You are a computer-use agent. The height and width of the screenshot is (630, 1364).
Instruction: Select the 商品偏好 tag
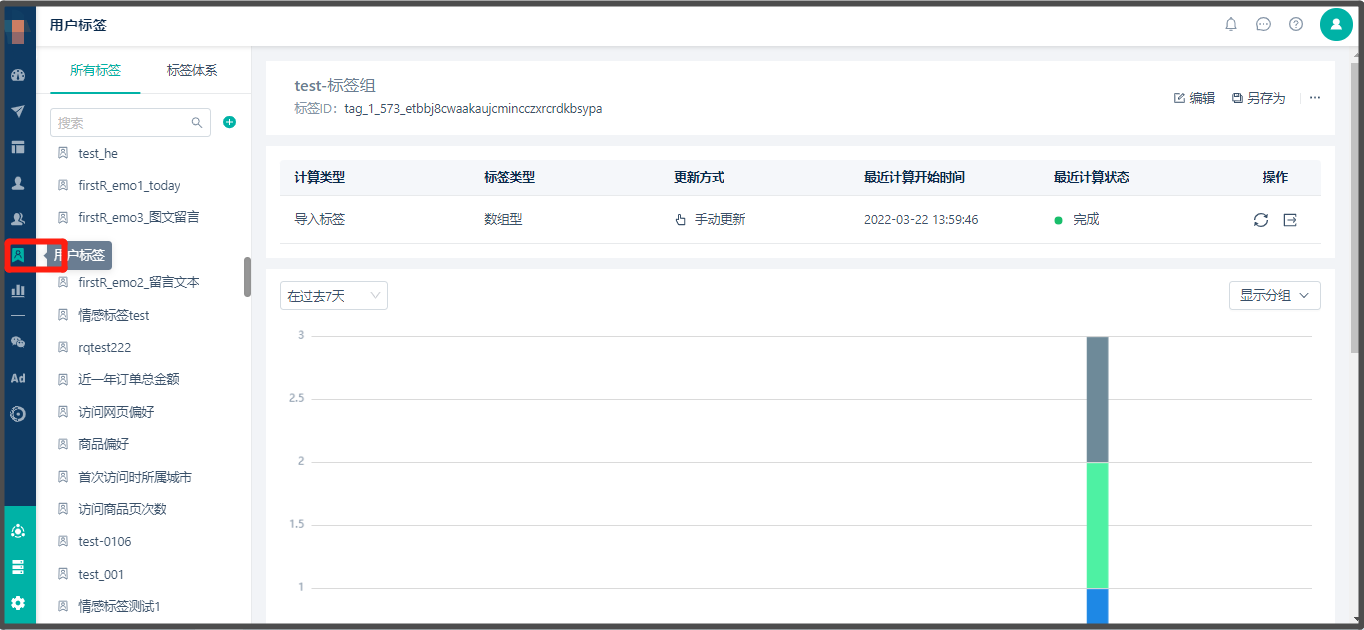104,444
